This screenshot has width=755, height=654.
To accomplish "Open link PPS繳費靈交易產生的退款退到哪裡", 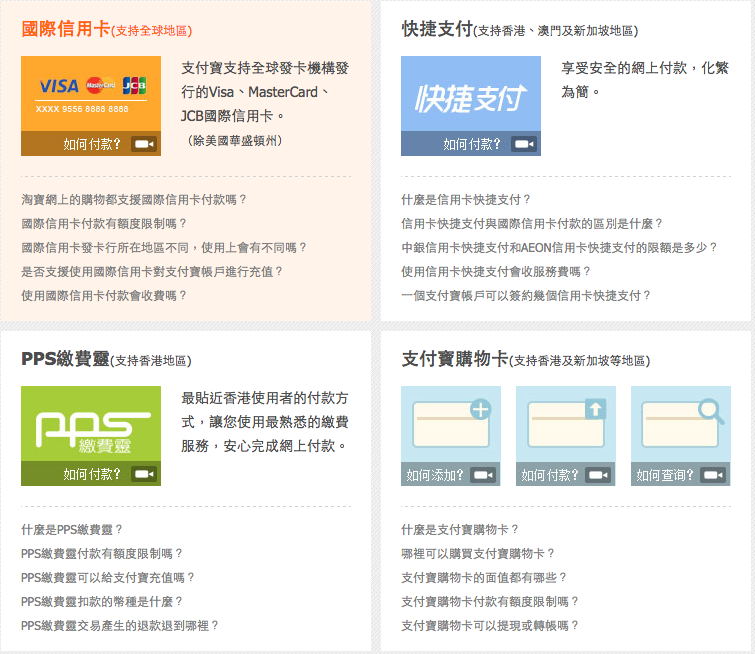I will 119,626.
